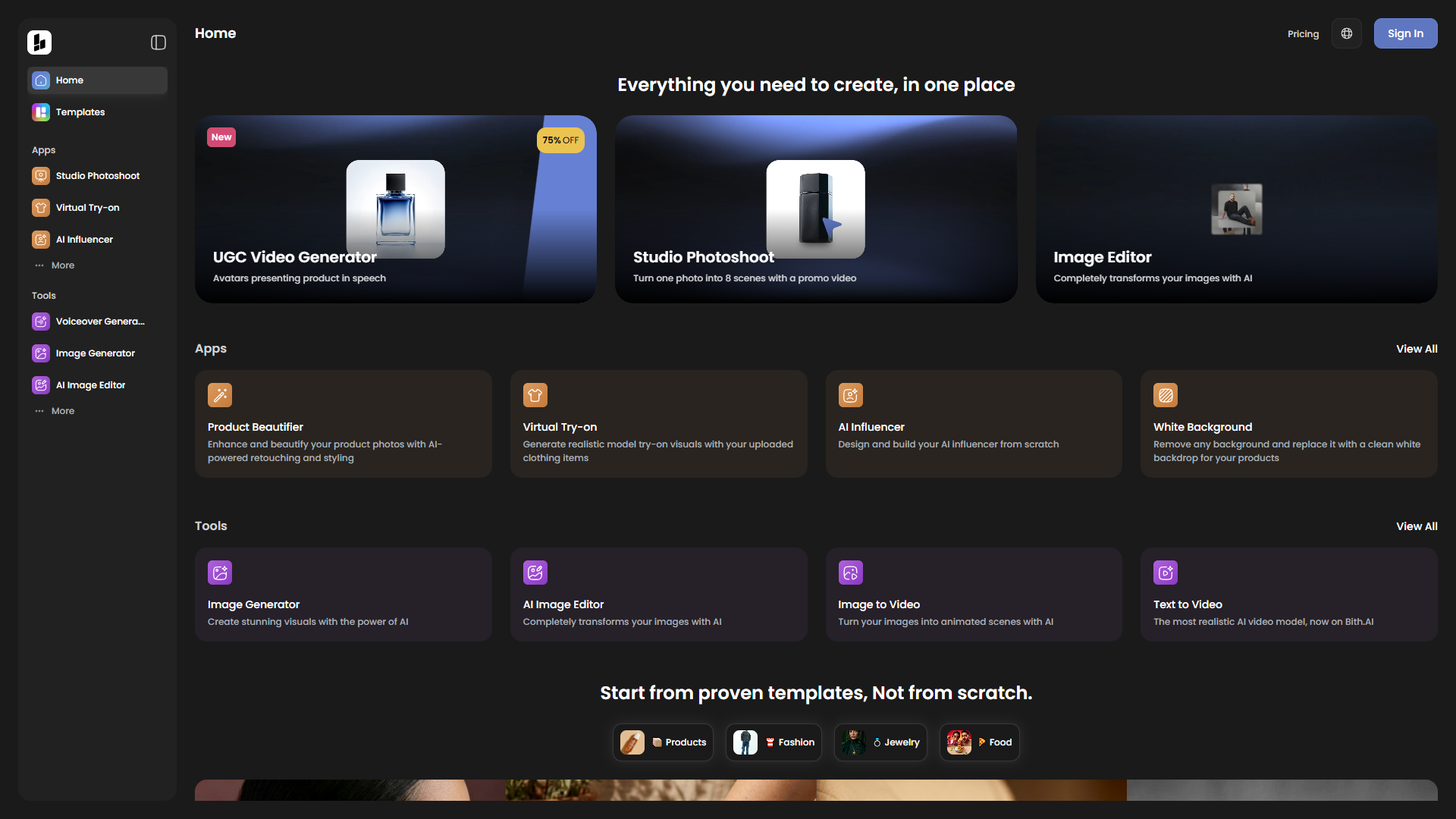1456x819 pixels.
Task: Open the UGC Video Generator card
Action: pos(396,209)
